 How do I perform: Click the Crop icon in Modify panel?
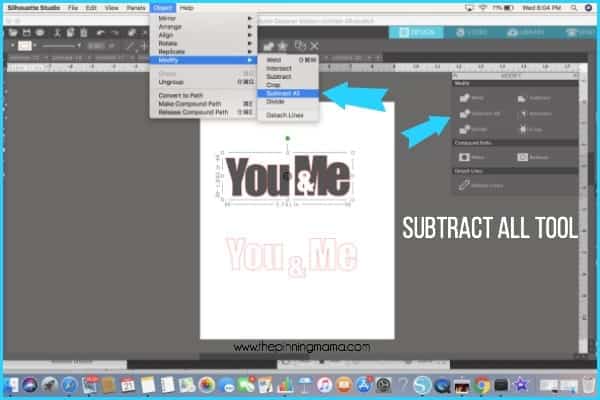point(523,130)
